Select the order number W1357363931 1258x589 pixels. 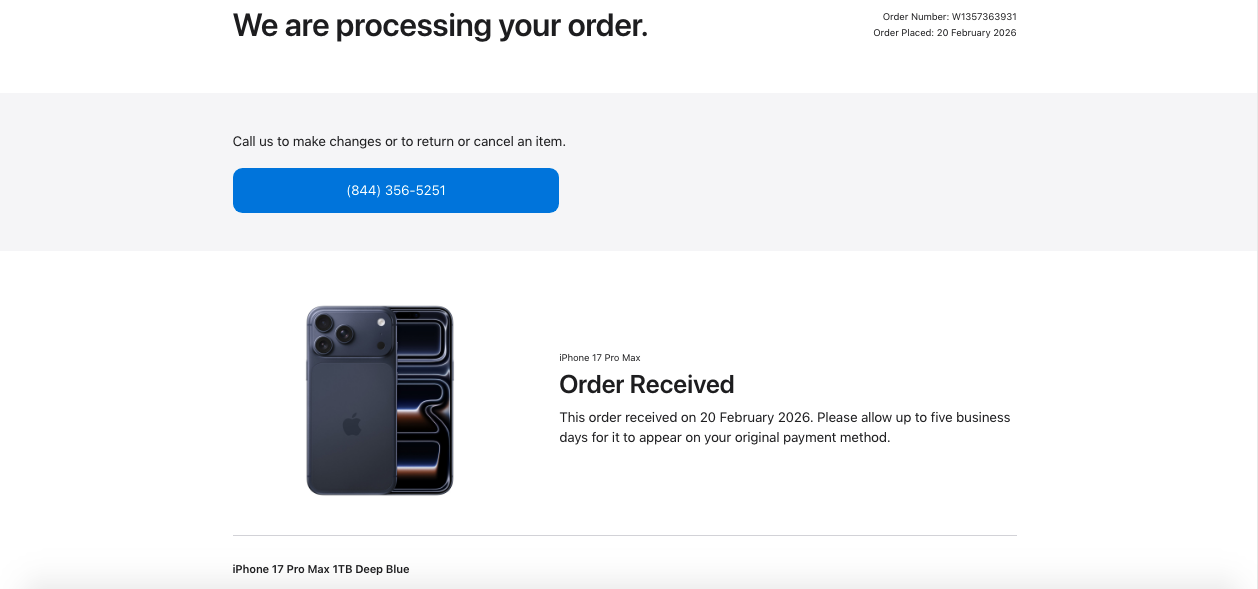(983, 17)
